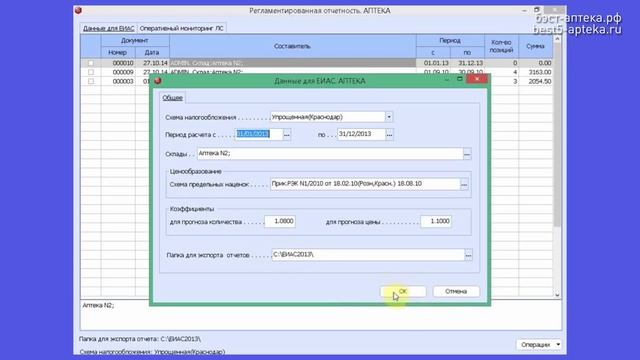The width and height of the screenshot is (640, 360).
Task: Select the period end cell 31.12.13
Action: (x=467, y=63)
